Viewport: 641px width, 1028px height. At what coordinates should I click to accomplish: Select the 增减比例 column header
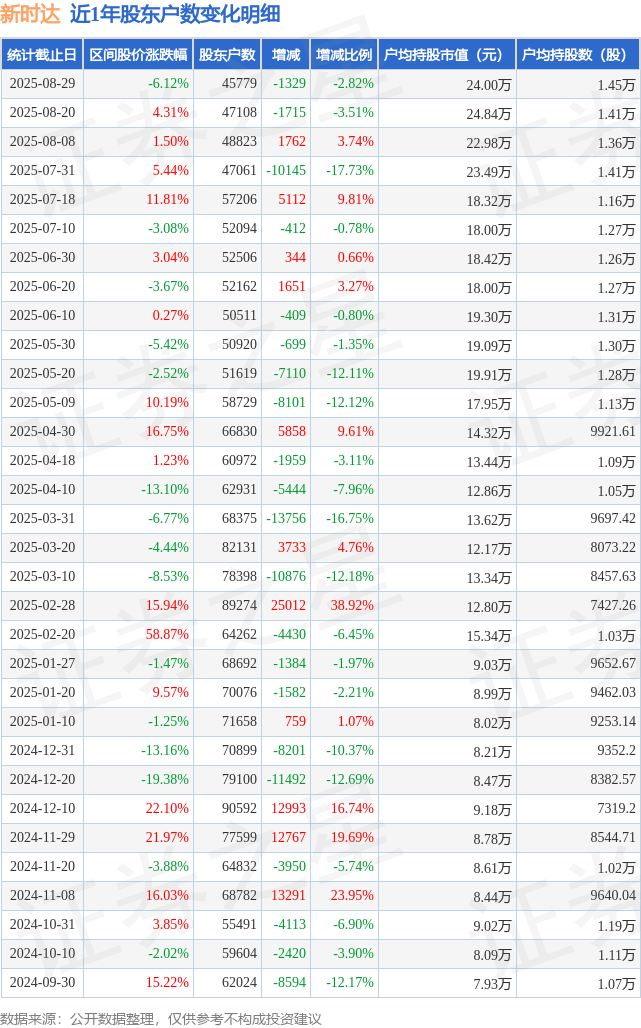click(344, 54)
